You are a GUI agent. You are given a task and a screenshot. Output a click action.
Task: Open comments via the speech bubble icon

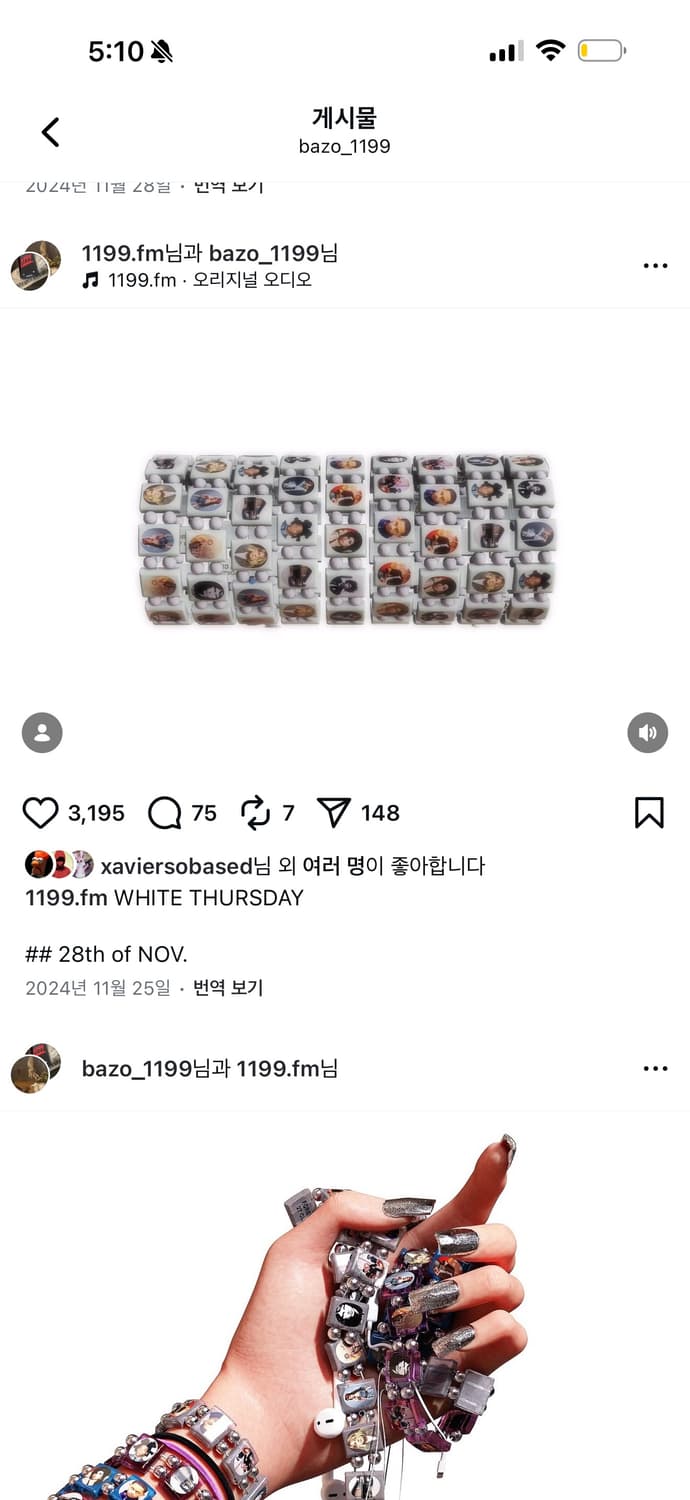[164, 813]
